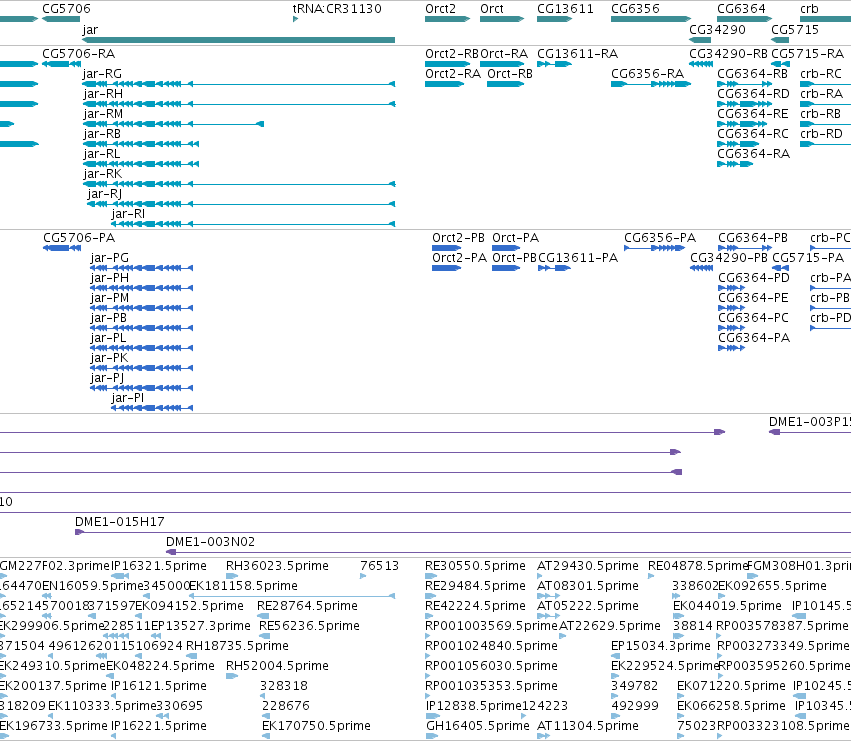Screen dimensions: 851x741
Task: Click the jar-RI transcript label
Action: [x=128, y=214]
